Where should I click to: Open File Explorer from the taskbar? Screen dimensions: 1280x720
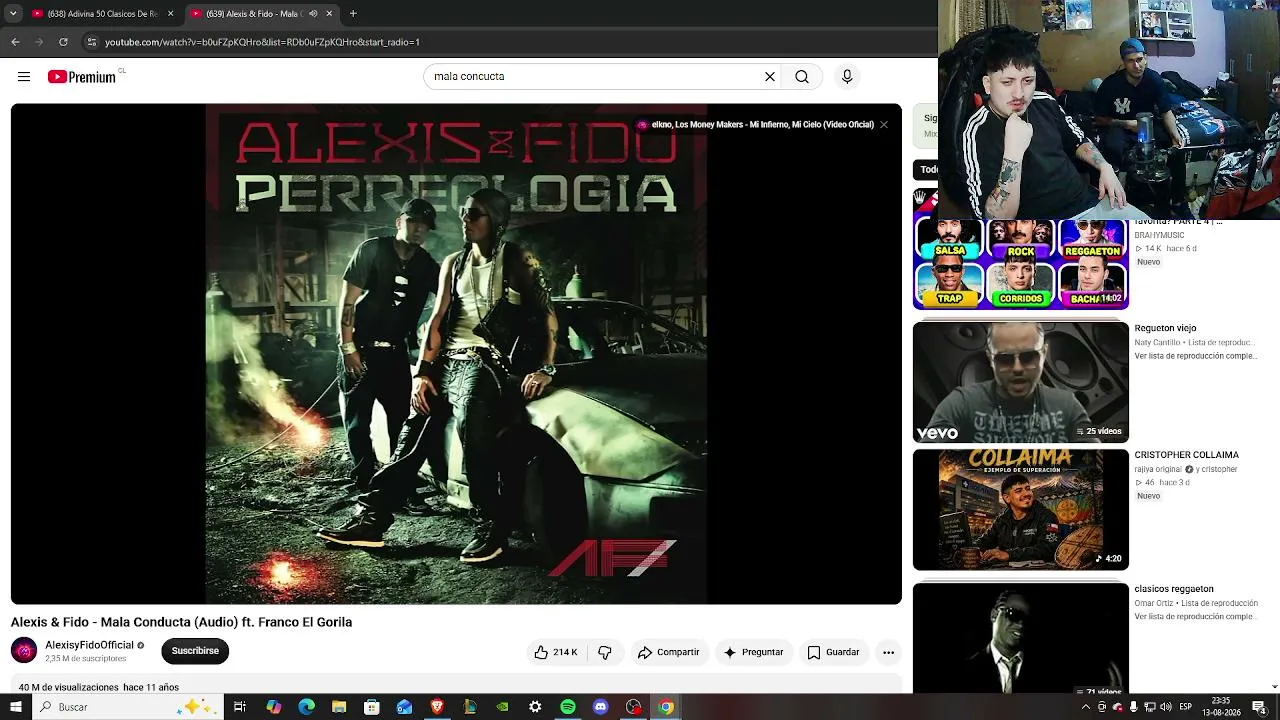click(339, 707)
